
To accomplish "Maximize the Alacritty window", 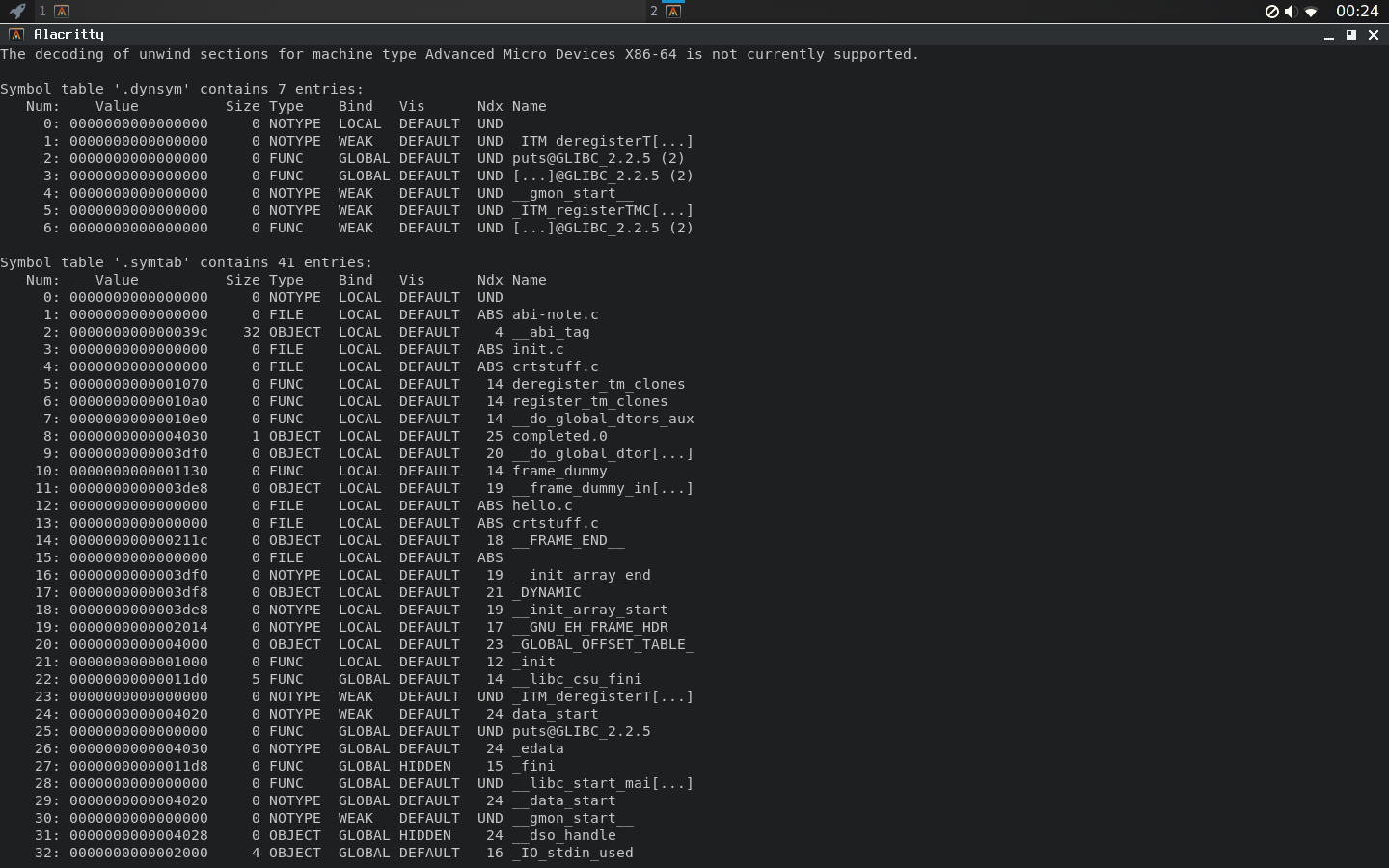I will tap(1351, 35).
